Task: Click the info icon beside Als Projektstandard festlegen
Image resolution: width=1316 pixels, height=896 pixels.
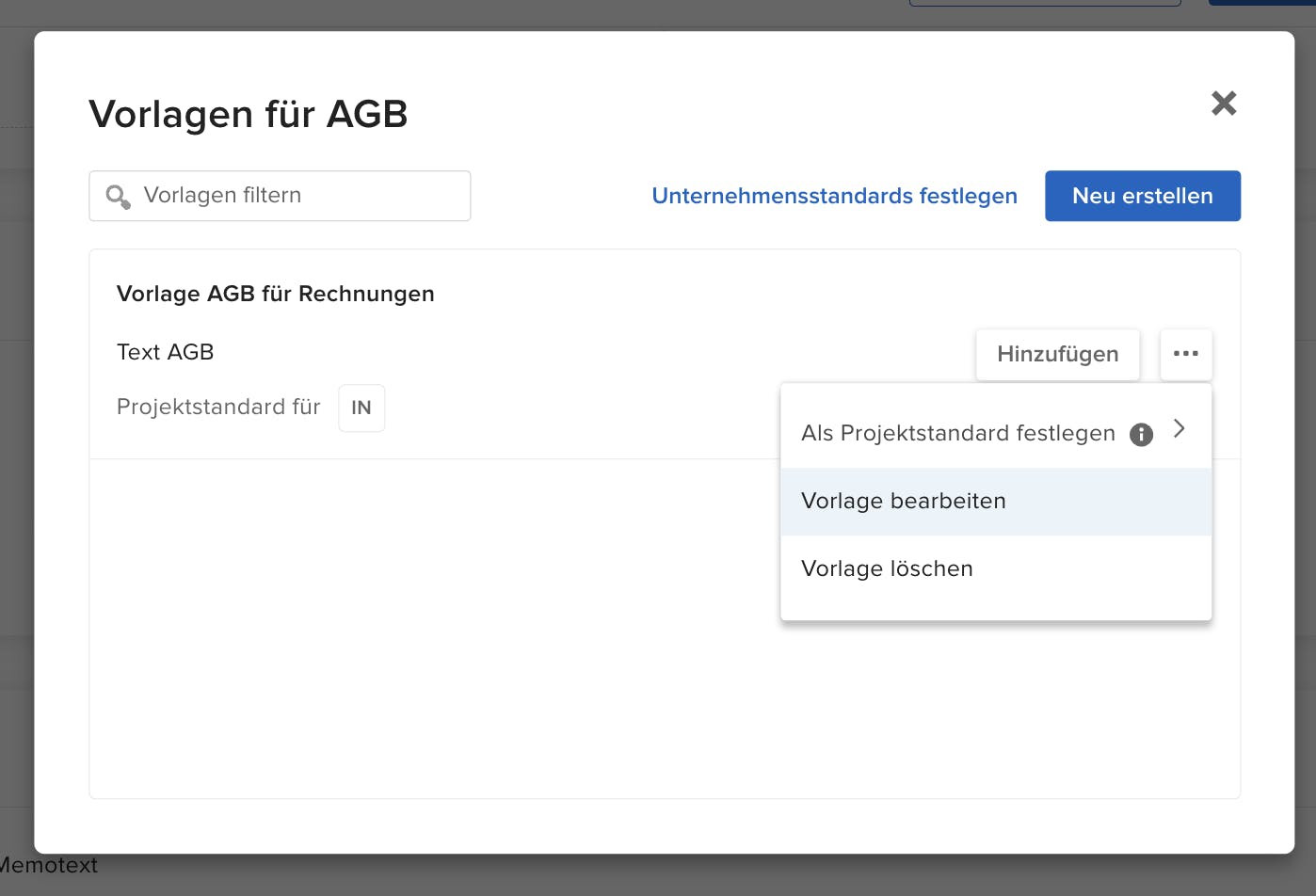Action: [x=1141, y=434]
